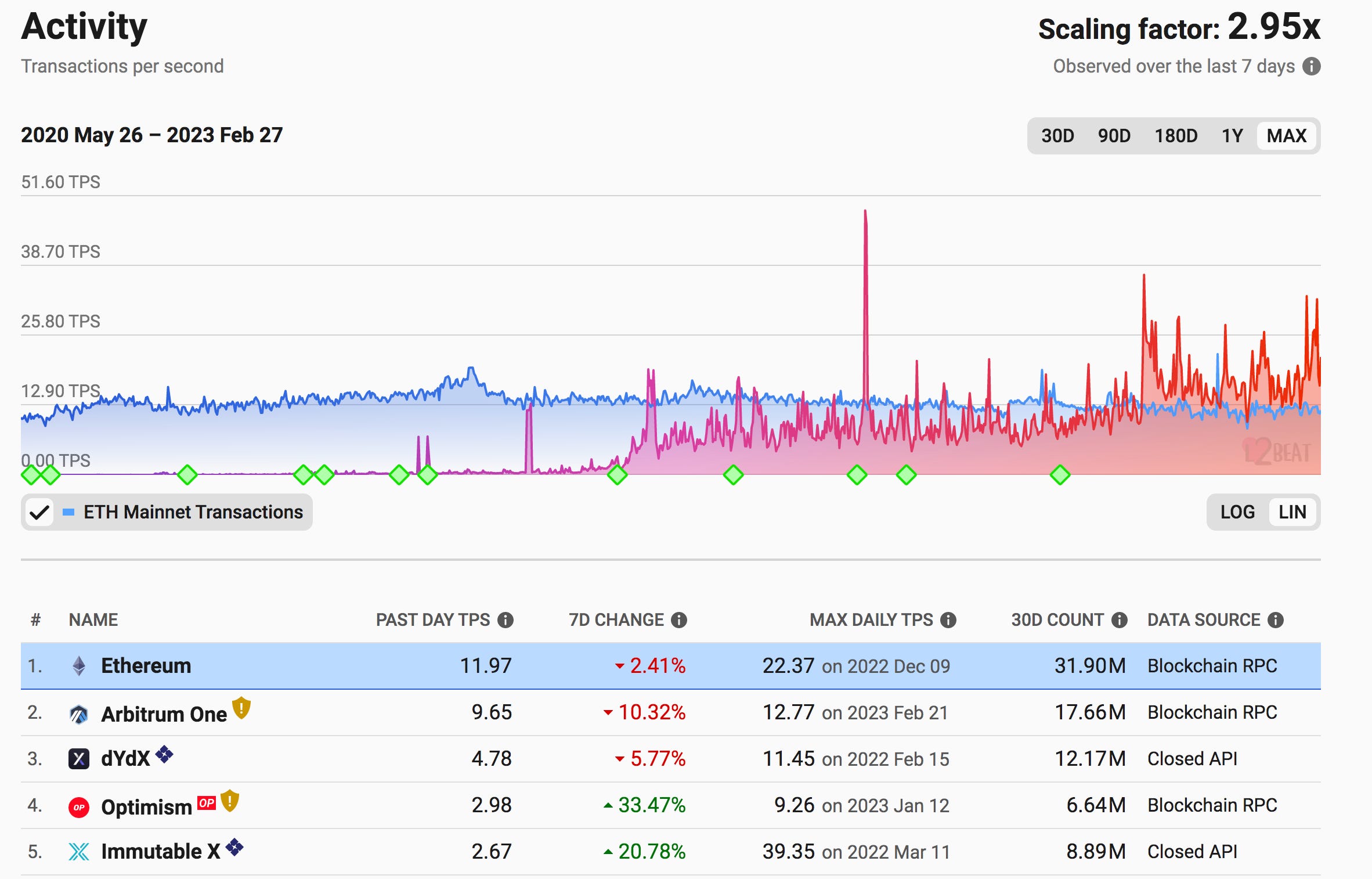Viewport: 1372px width, 879px height.
Task: Click Ethereum 30D count 31.90M
Action: point(1090,666)
